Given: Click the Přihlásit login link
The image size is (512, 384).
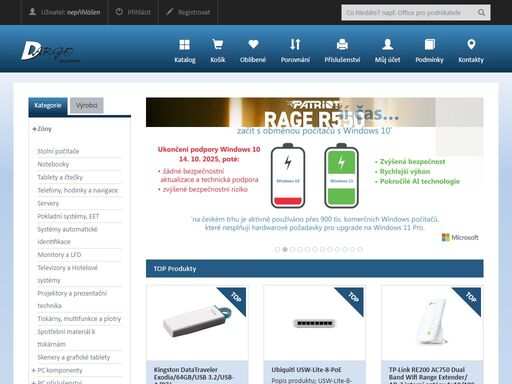Looking at the screenshot, I should tap(133, 12).
